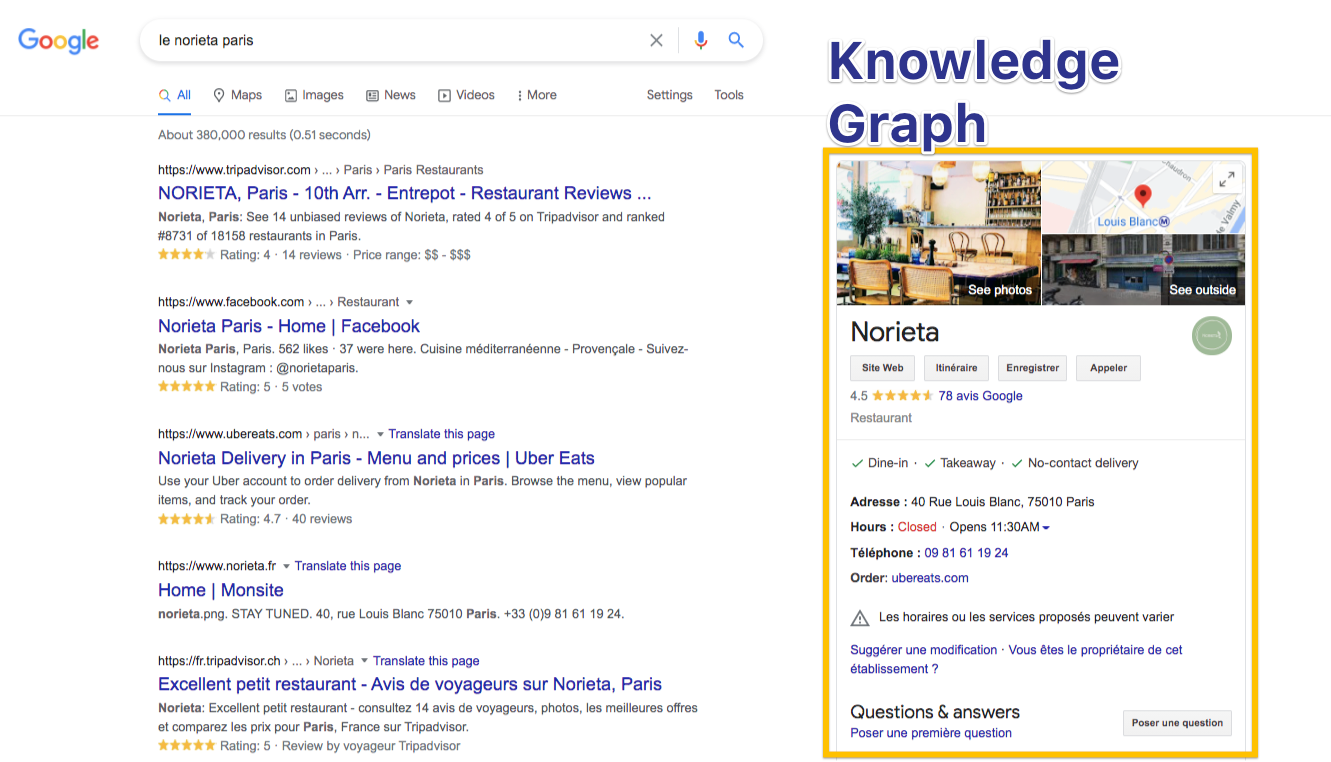Viewport: 1331px width, 762px height.
Task: Expand the map with the fullscreen arrows icon
Action: click(1227, 179)
